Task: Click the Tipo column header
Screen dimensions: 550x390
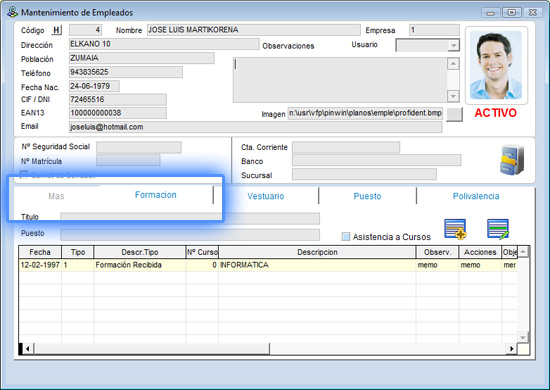Action: (x=78, y=252)
